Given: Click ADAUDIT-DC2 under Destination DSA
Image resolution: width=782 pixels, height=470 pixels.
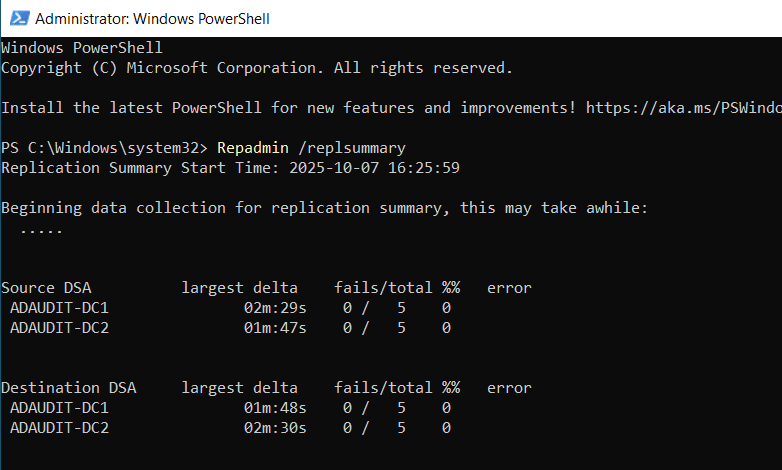Looking at the screenshot, I should tap(59, 427).
